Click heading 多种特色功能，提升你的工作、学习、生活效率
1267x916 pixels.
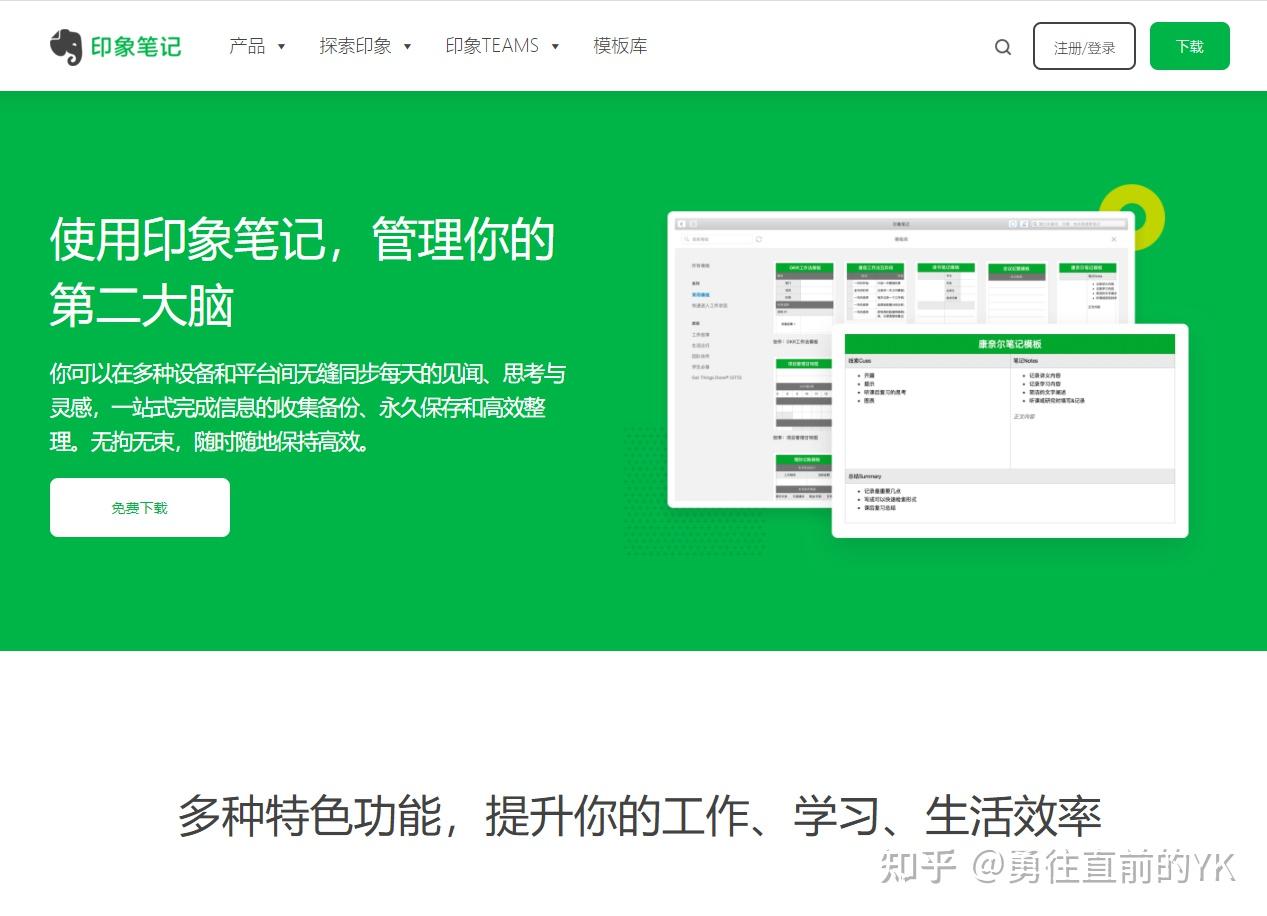pos(640,816)
